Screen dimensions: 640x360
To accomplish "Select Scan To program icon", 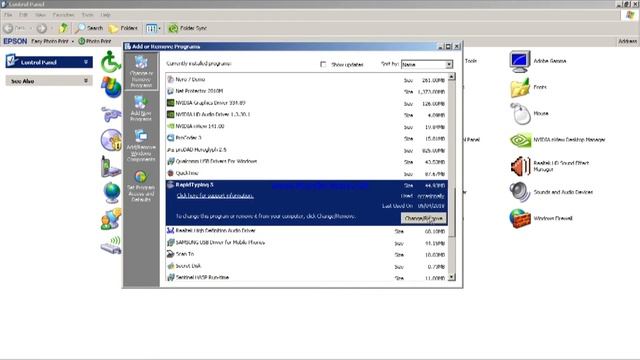I will 171,254.
